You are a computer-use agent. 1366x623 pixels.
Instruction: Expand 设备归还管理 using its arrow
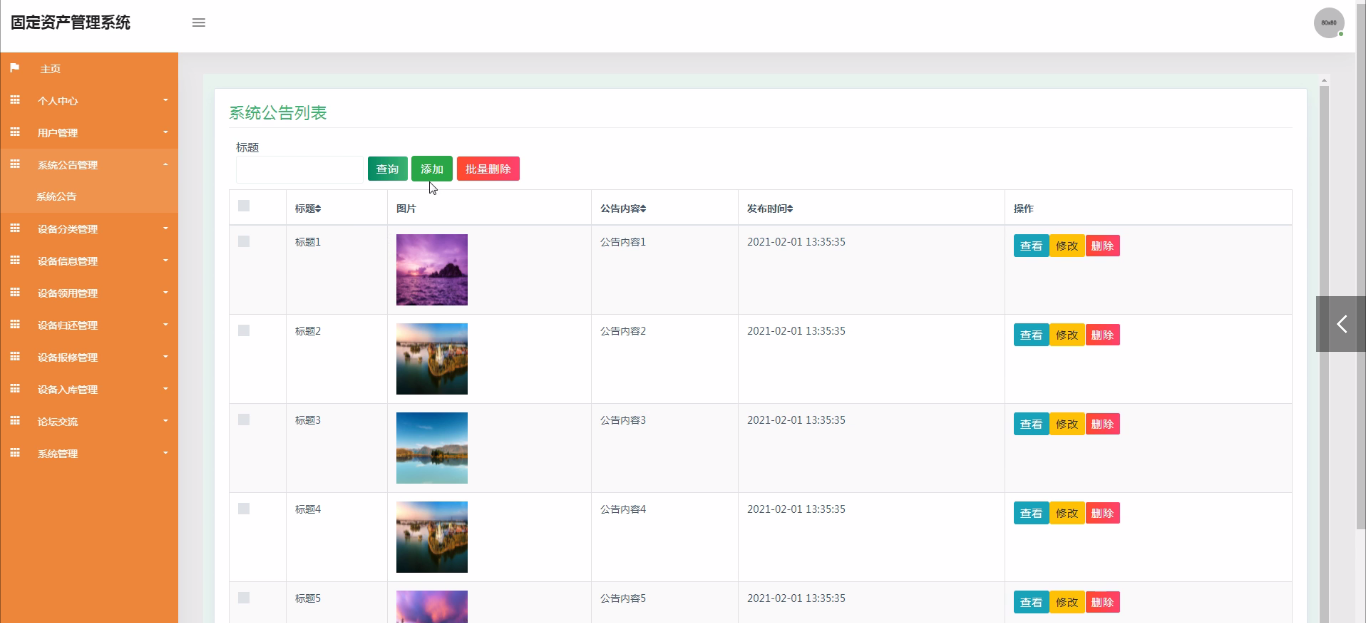tap(166, 325)
